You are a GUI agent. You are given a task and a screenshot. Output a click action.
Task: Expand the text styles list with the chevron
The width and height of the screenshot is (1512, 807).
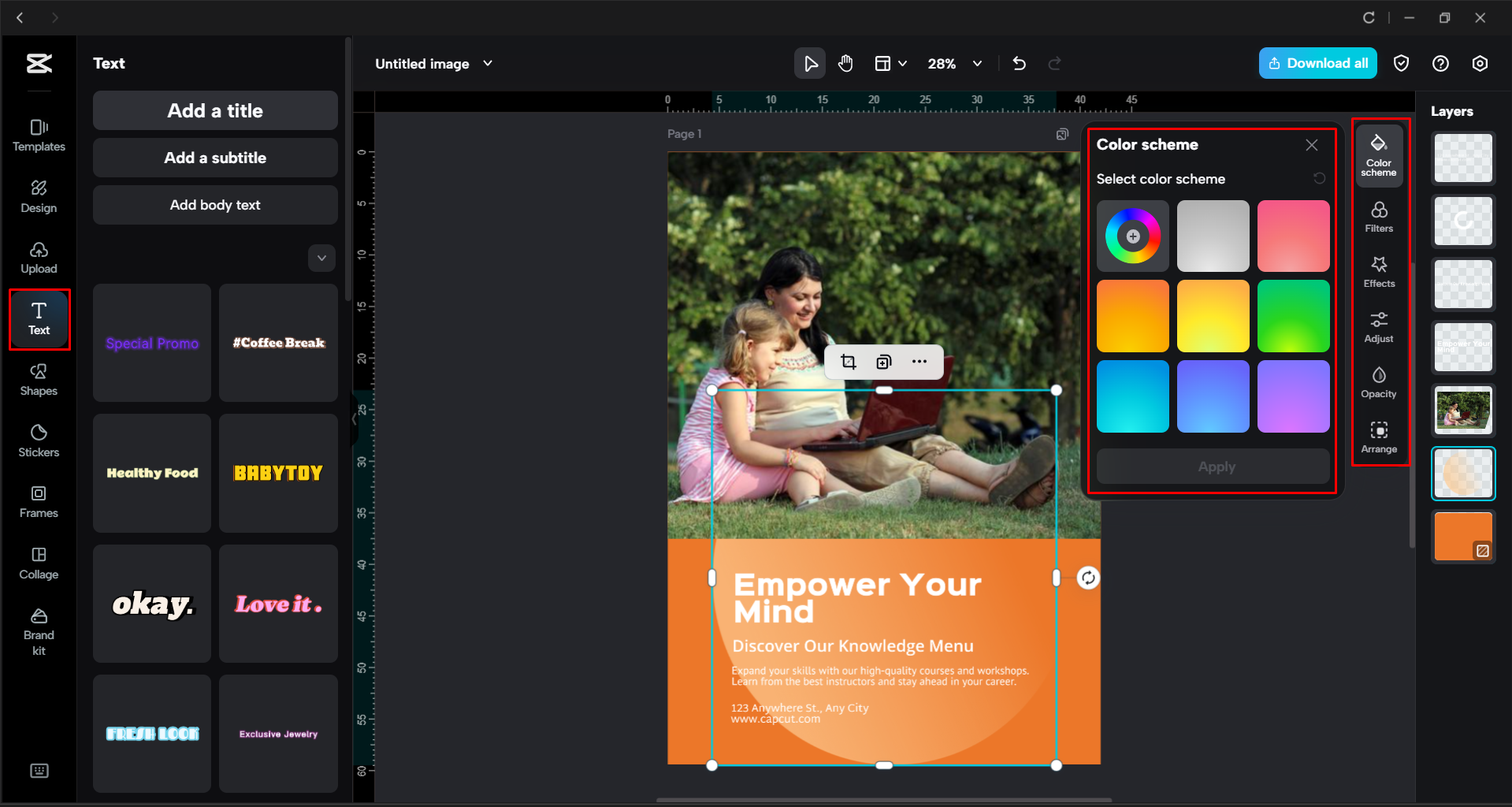(321, 258)
